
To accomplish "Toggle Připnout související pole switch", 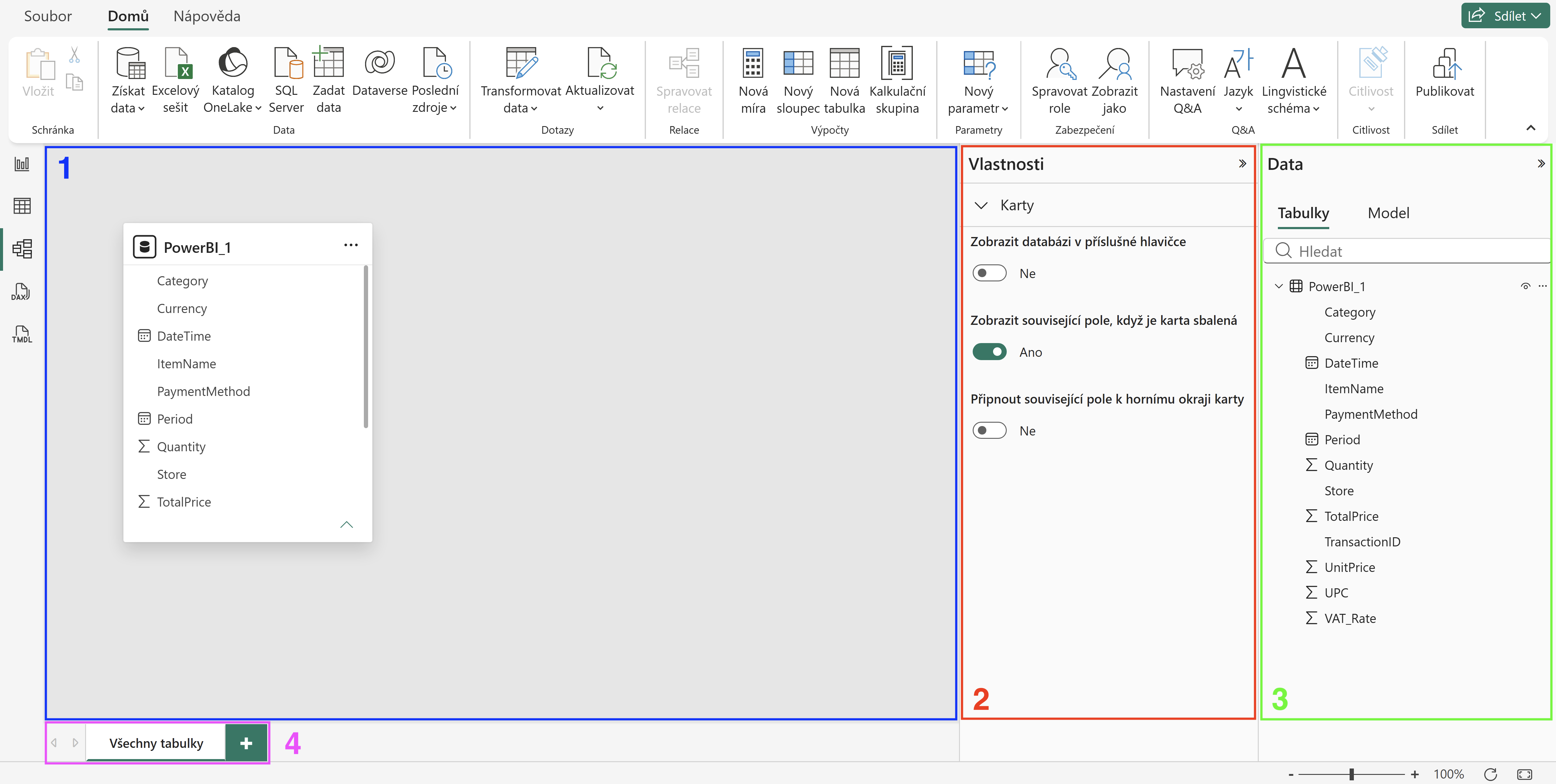I will pos(989,431).
